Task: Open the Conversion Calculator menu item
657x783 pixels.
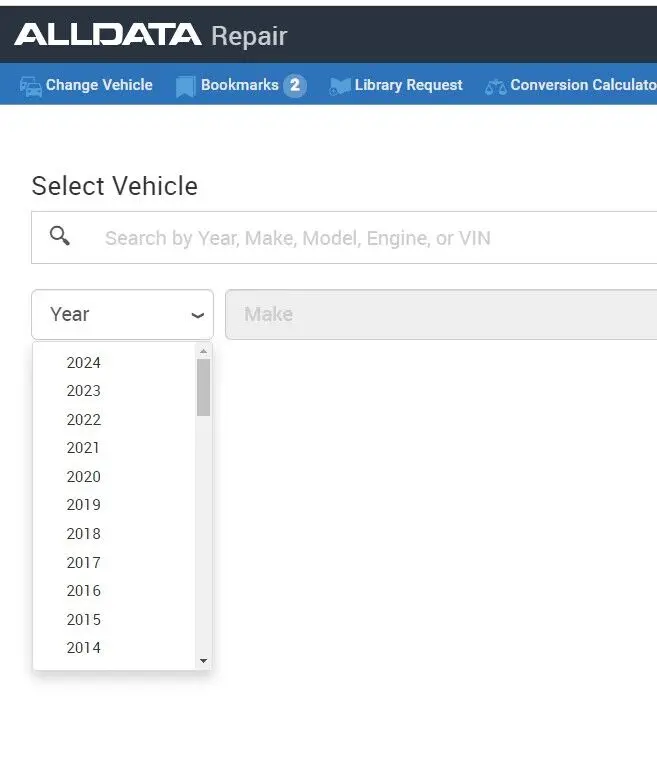Action: pyautogui.click(x=571, y=85)
